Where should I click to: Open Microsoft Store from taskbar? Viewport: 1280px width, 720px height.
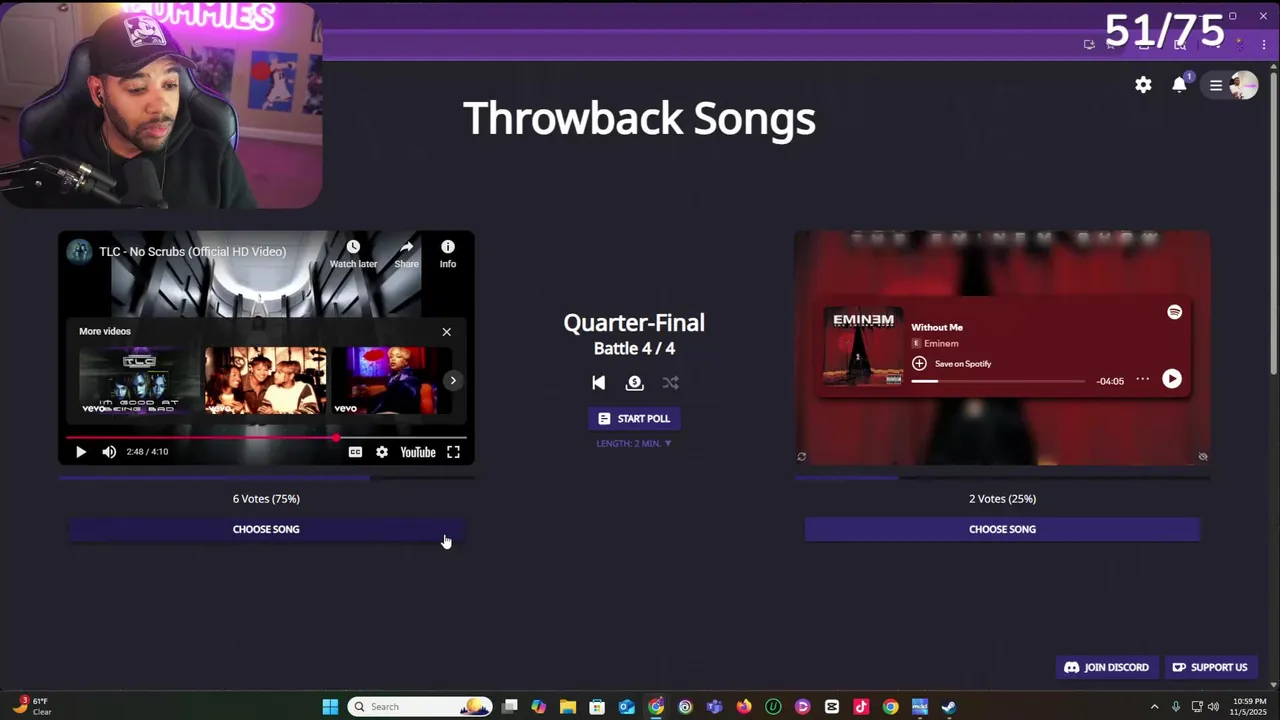click(x=597, y=707)
